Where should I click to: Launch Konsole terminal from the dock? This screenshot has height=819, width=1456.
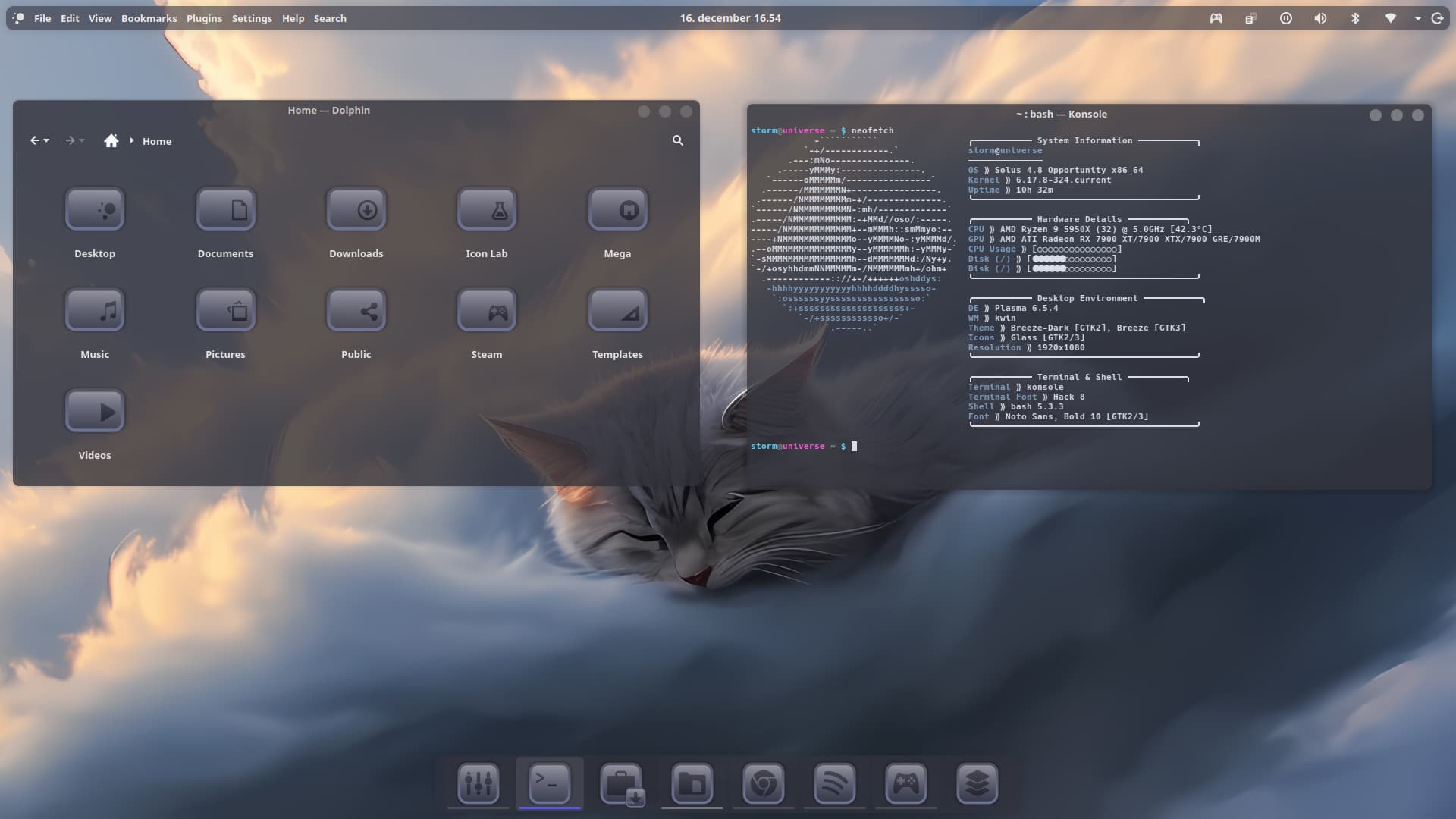(549, 783)
